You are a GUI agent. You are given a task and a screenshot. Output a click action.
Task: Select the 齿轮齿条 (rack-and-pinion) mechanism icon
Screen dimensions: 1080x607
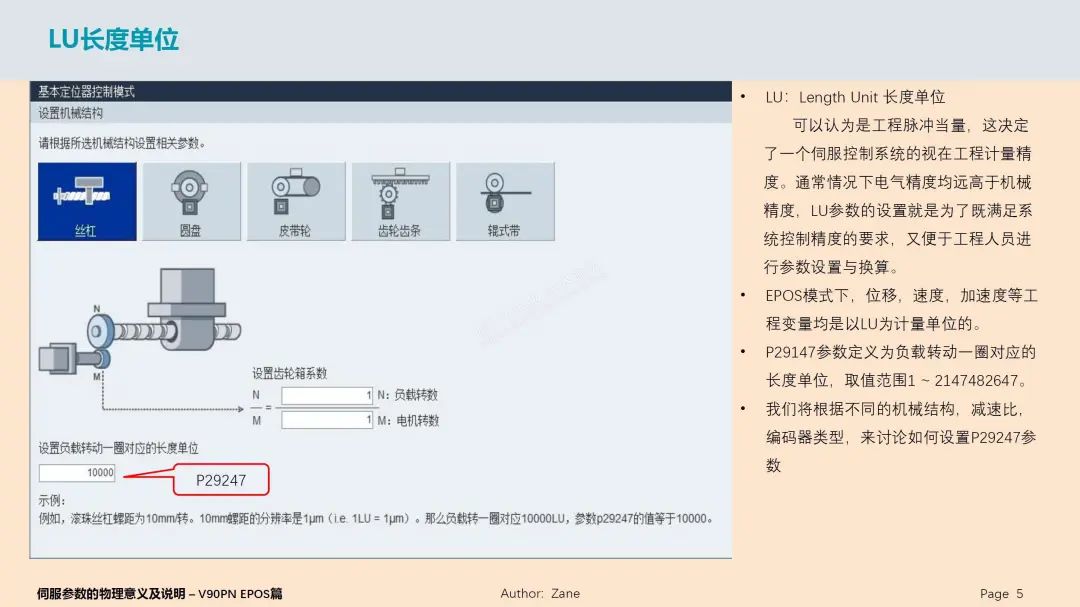(x=401, y=200)
